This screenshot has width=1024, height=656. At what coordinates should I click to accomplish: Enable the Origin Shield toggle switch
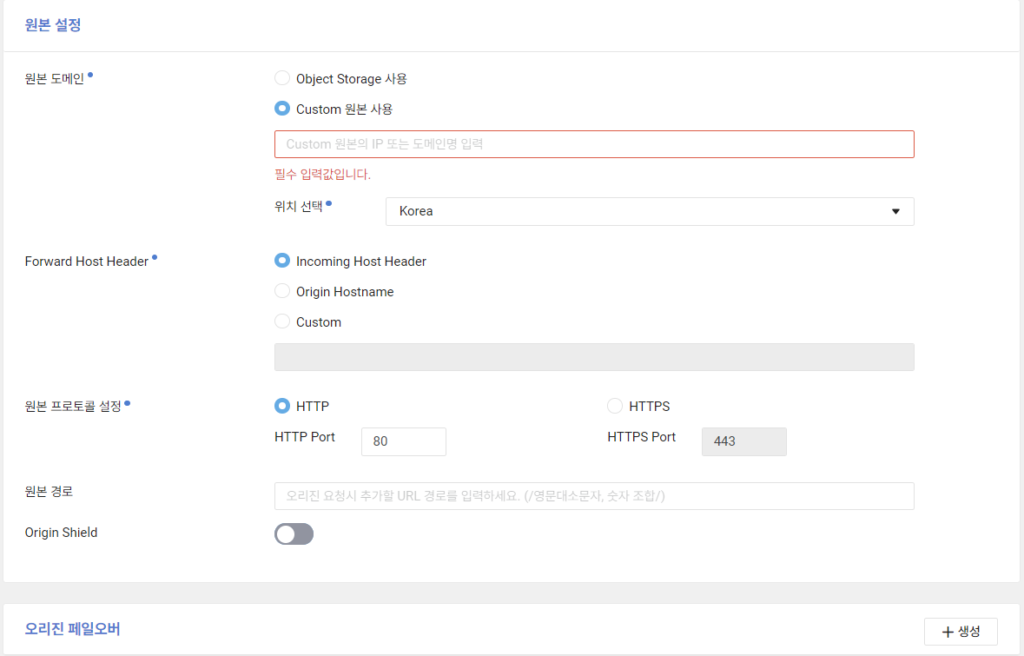tap(294, 534)
